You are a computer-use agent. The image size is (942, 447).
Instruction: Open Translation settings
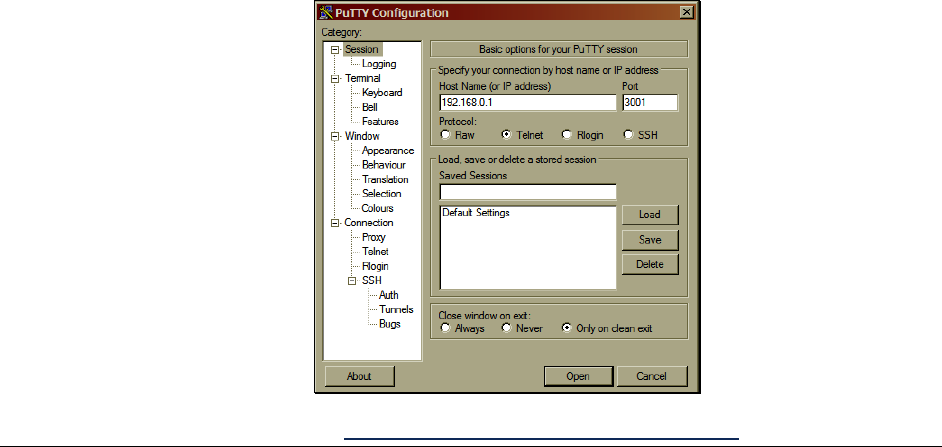pyautogui.click(x=385, y=179)
